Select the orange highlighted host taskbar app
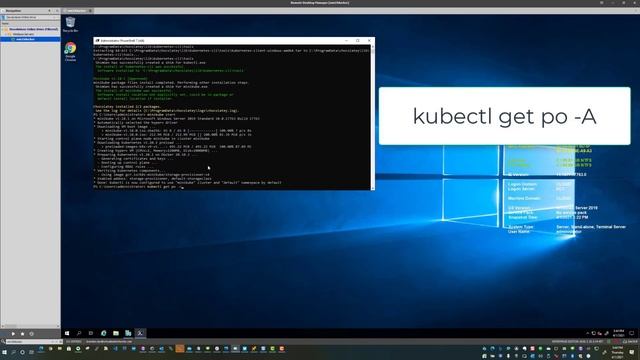 coord(180,349)
